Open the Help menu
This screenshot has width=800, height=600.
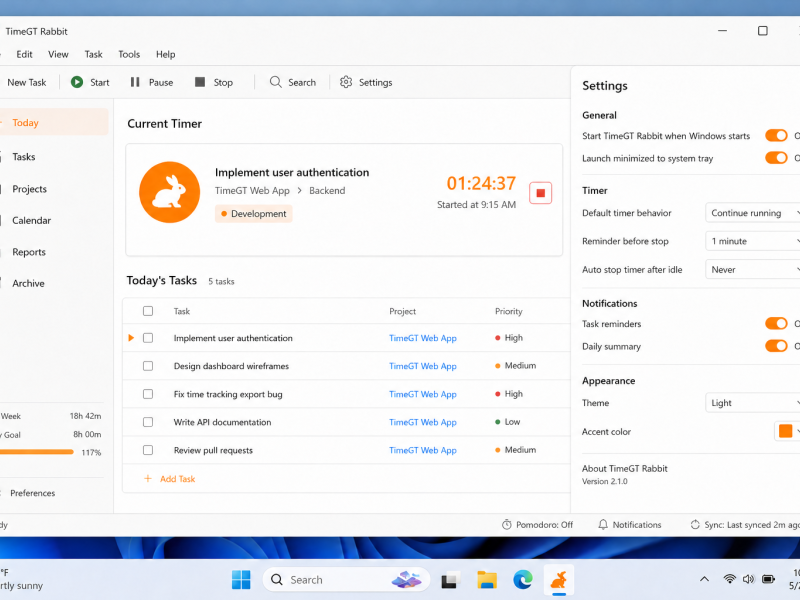(165, 54)
